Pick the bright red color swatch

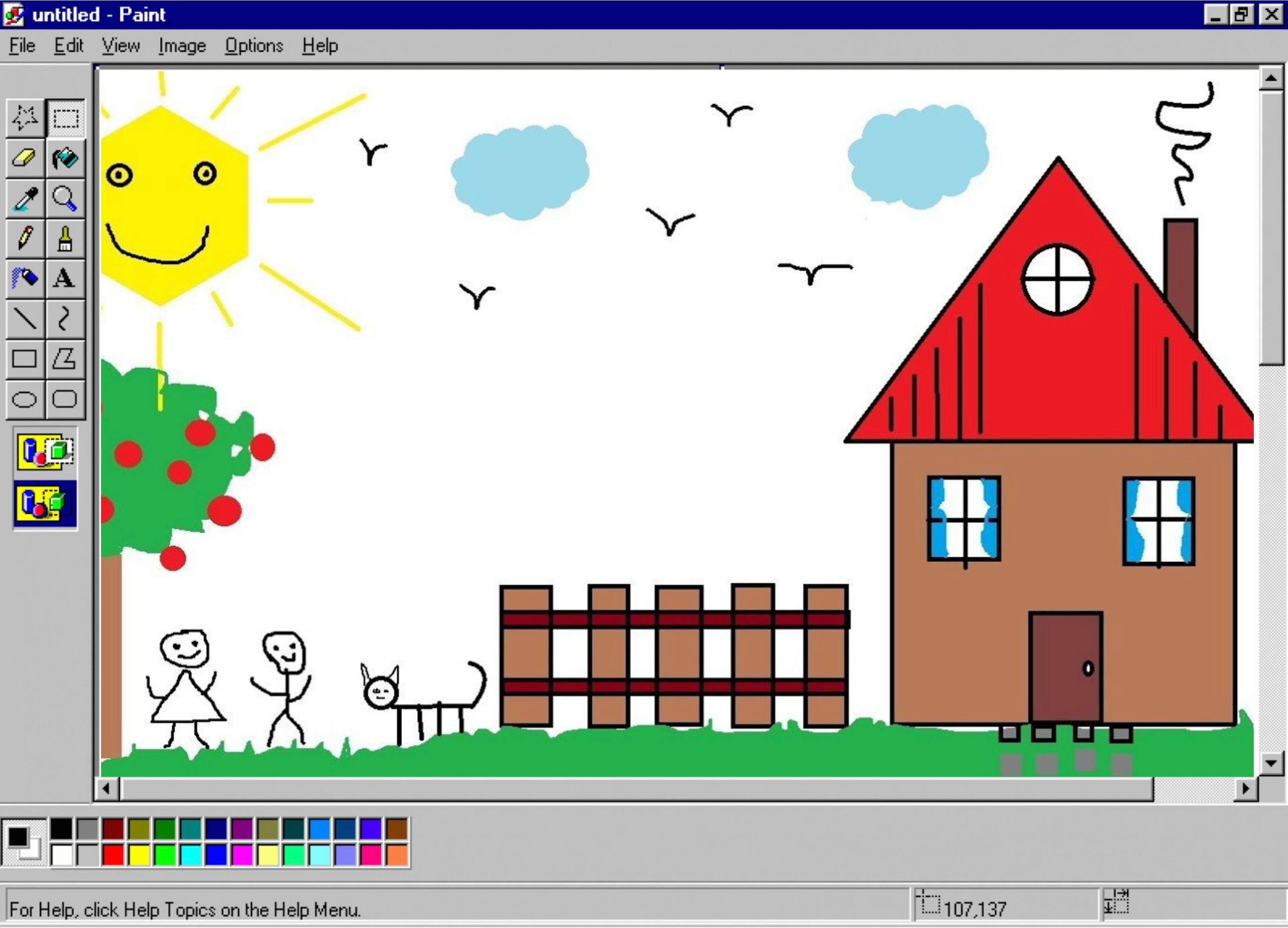(113, 855)
